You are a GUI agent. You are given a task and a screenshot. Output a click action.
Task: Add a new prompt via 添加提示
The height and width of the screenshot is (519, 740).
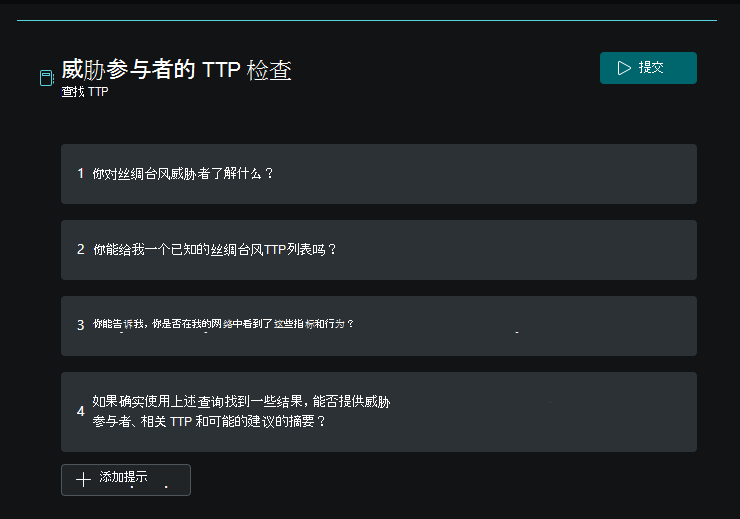point(126,480)
